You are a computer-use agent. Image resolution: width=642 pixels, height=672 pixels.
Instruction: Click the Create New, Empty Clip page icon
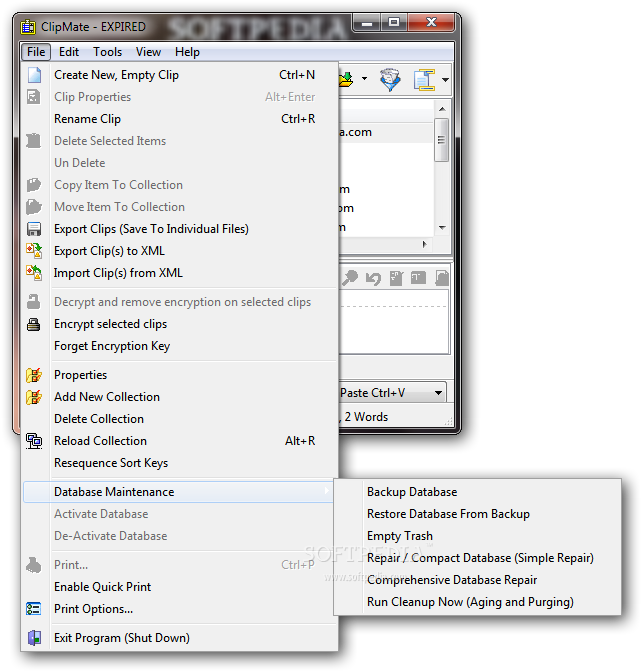[x=34, y=75]
